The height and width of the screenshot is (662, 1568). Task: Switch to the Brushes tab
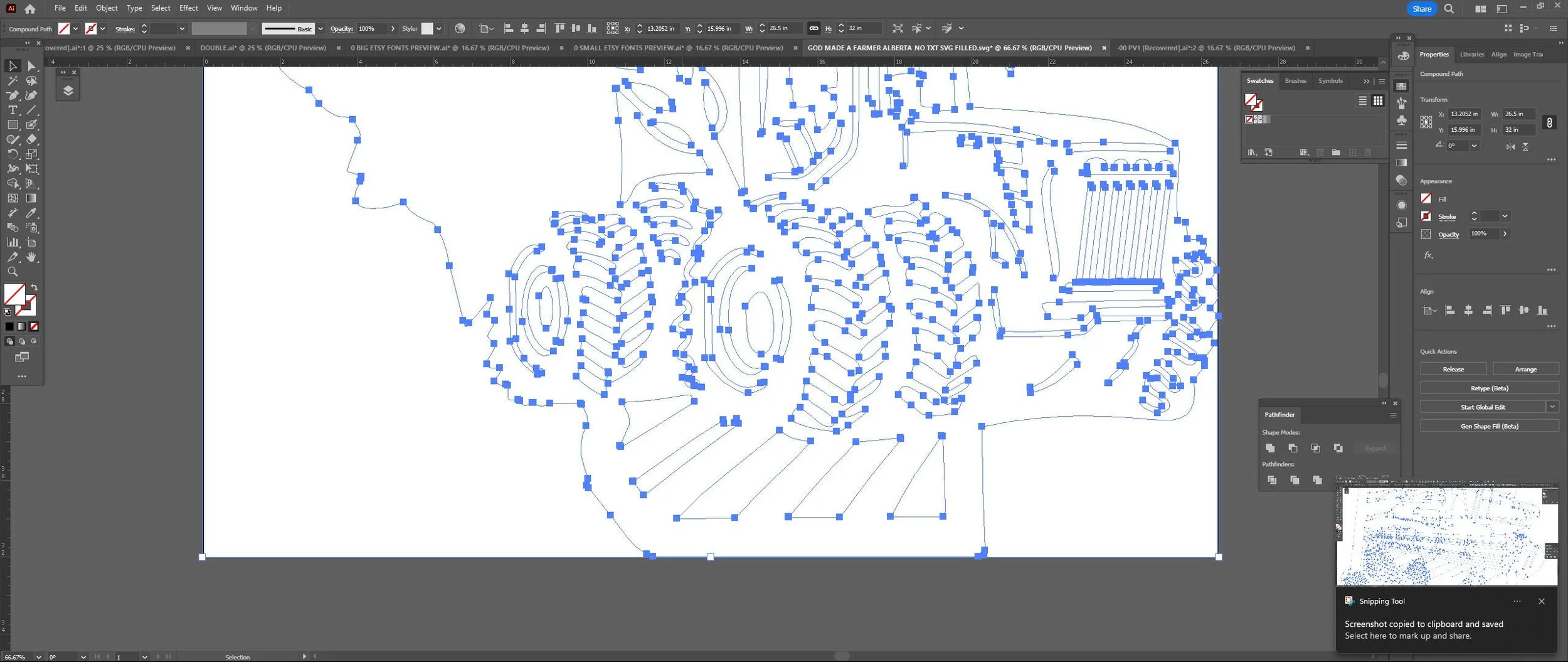[1295, 81]
